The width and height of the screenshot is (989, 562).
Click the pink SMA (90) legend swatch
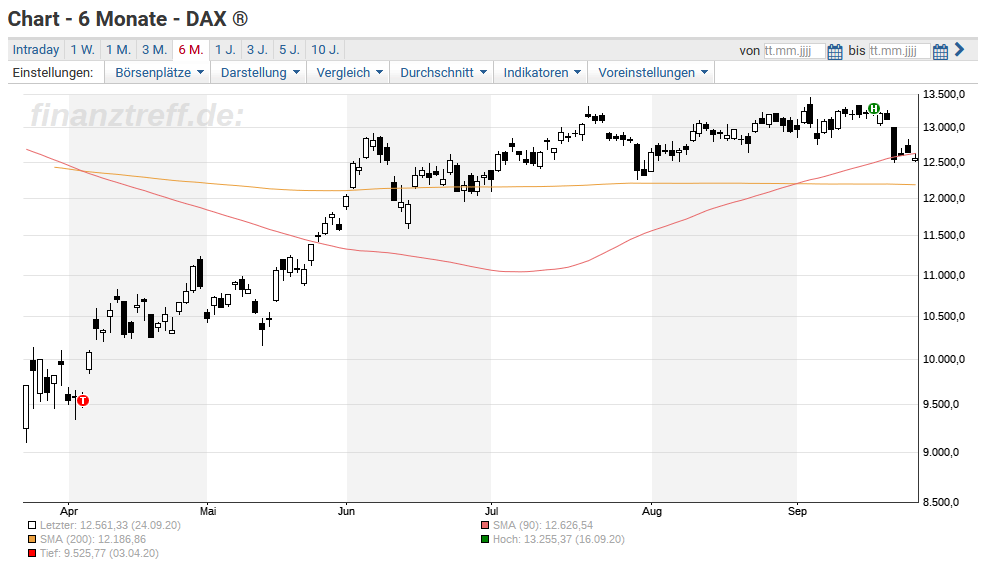484,525
